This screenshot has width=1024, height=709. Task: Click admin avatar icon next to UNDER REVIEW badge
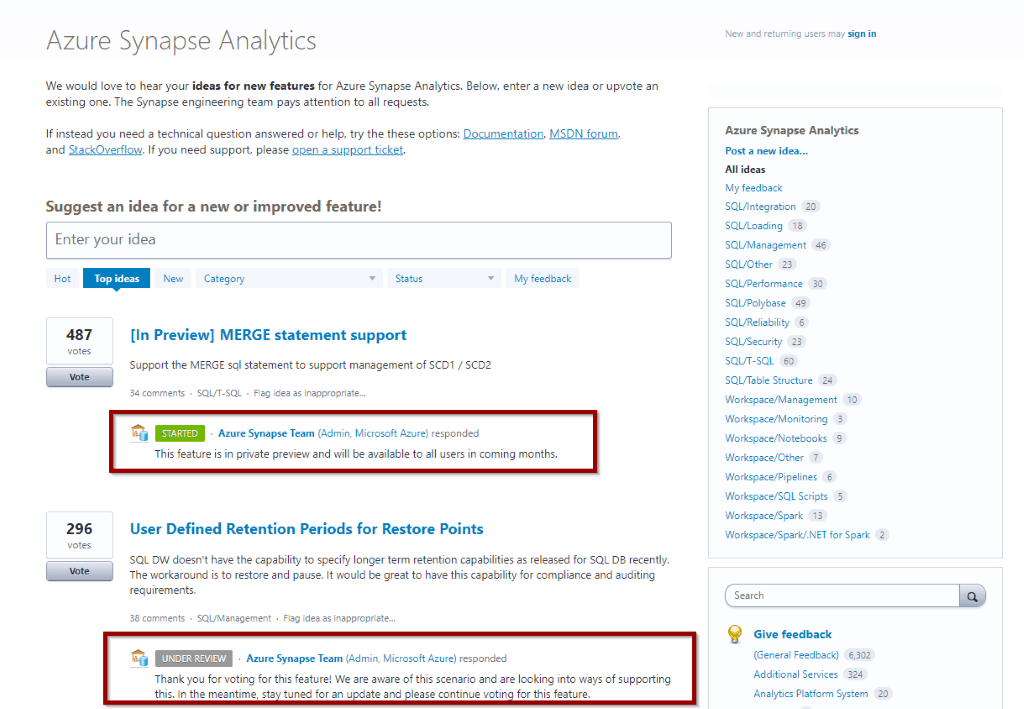(x=139, y=657)
